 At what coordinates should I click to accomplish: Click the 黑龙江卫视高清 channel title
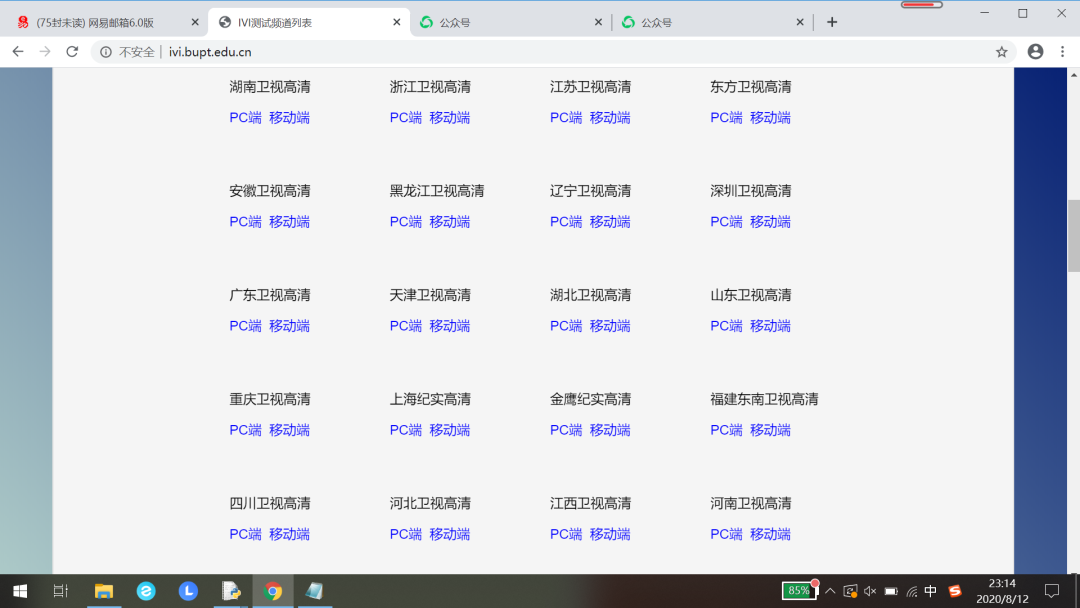click(437, 191)
